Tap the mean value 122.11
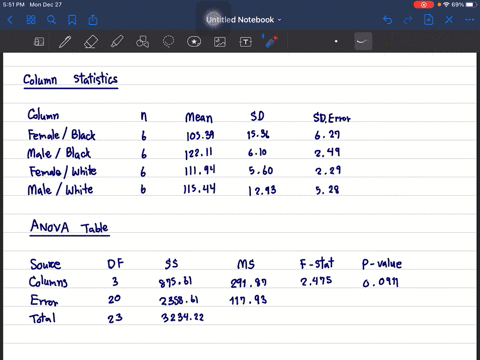The height and width of the screenshot is (360, 480). [x=199, y=153]
